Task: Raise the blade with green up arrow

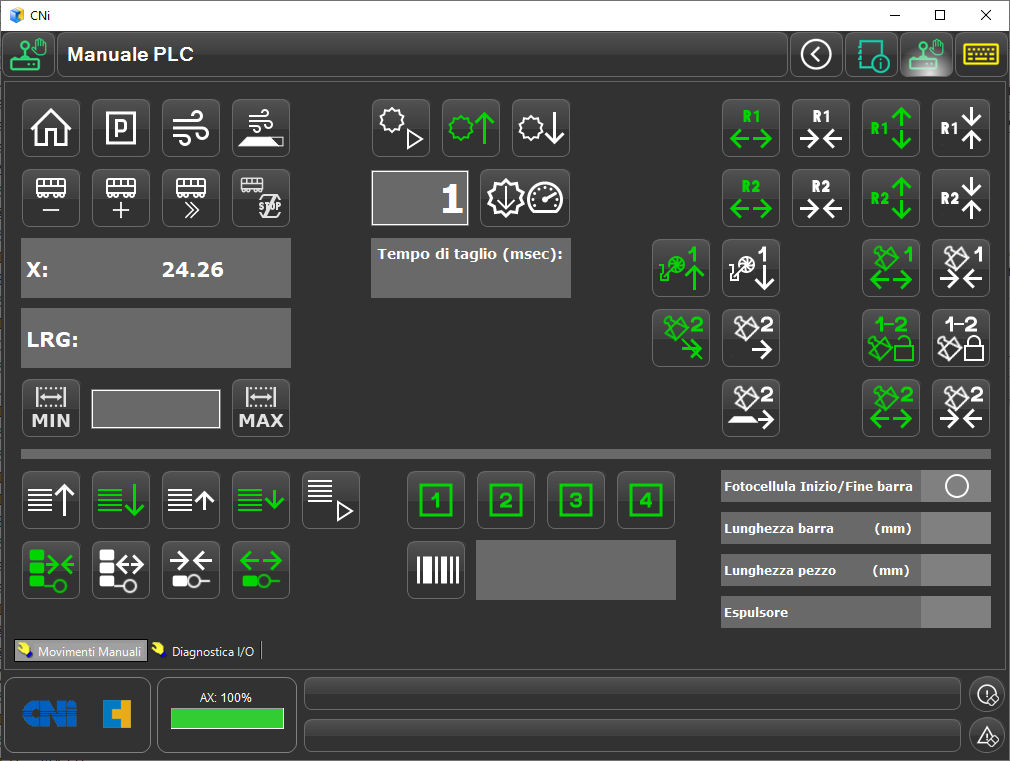Action: point(471,128)
